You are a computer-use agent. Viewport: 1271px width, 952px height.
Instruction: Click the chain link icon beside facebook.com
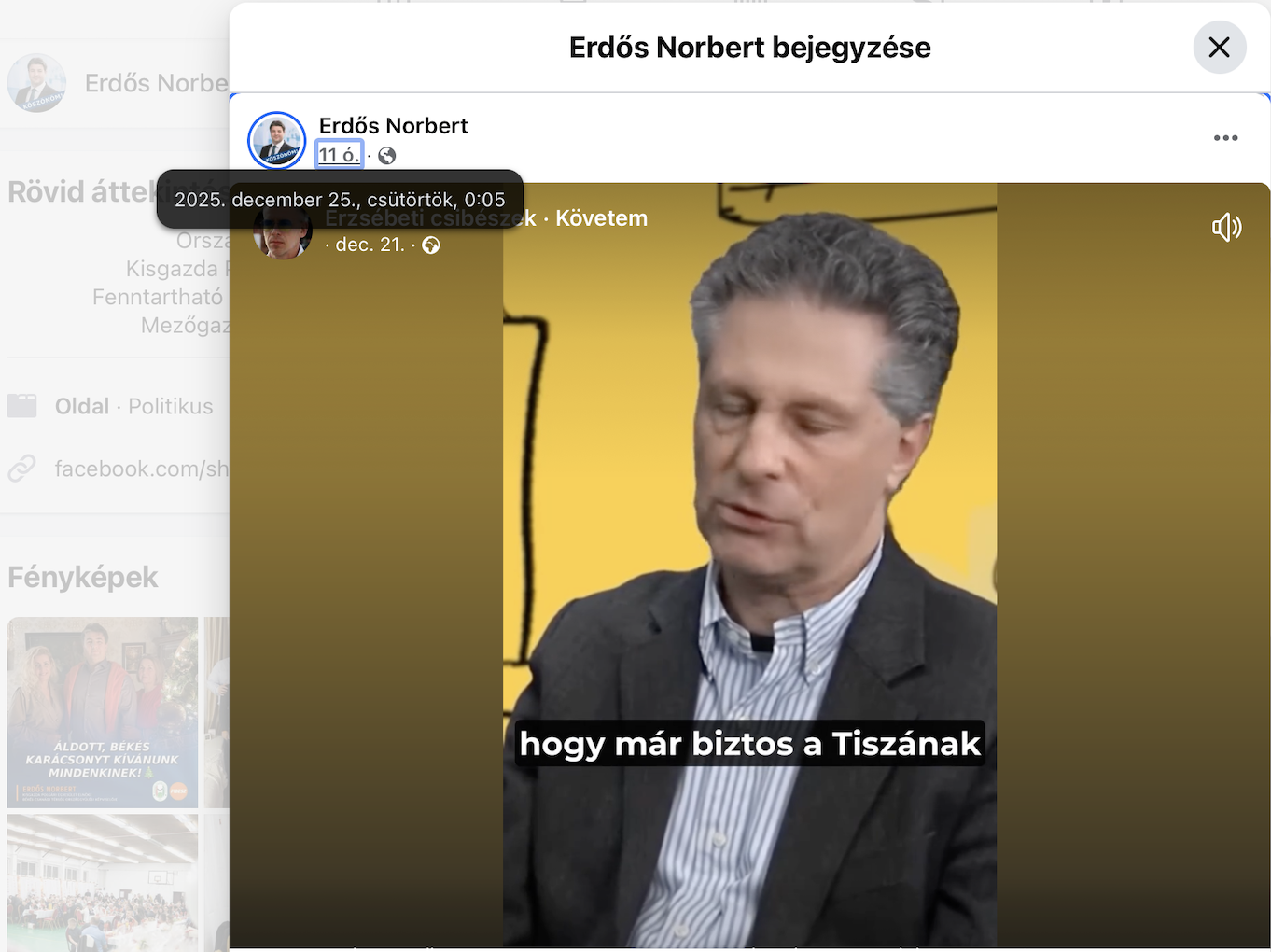pyautogui.click(x=21, y=469)
